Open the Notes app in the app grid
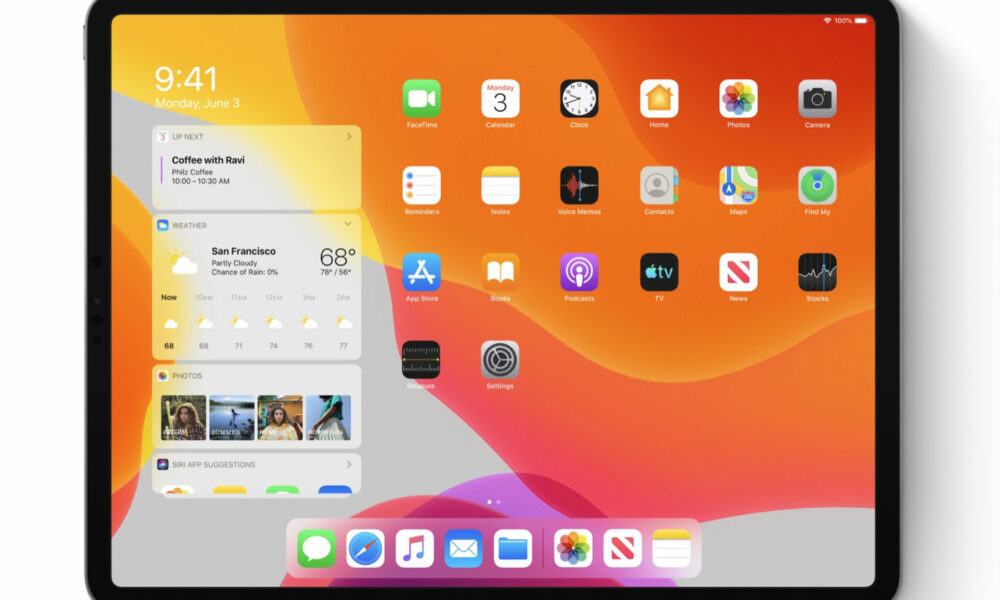This screenshot has height=600, width=1000. pyautogui.click(x=500, y=186)
